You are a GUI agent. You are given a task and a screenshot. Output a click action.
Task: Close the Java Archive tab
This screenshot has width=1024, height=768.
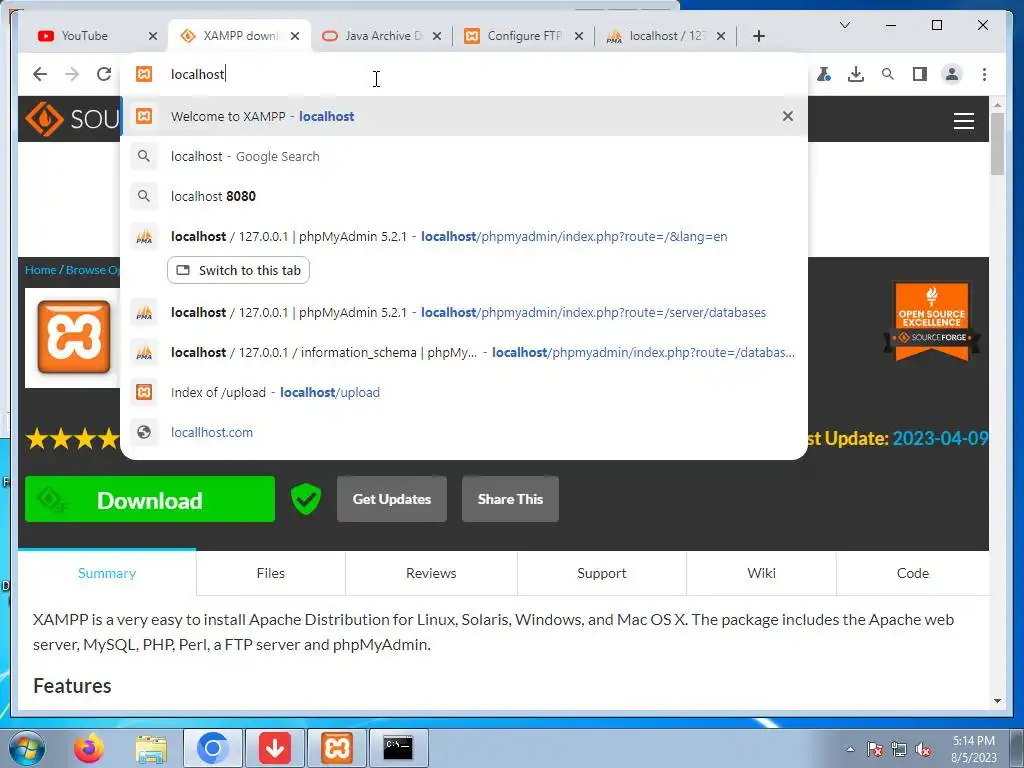pyautogui.click(x=437, y=36)
